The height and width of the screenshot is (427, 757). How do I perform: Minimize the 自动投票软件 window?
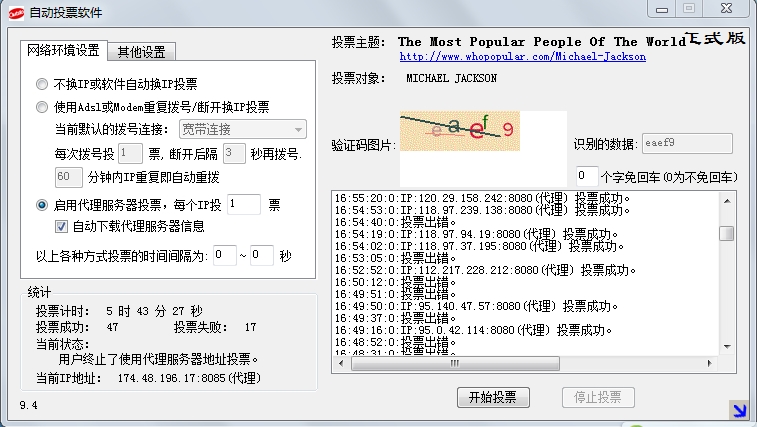pos(661,9)
